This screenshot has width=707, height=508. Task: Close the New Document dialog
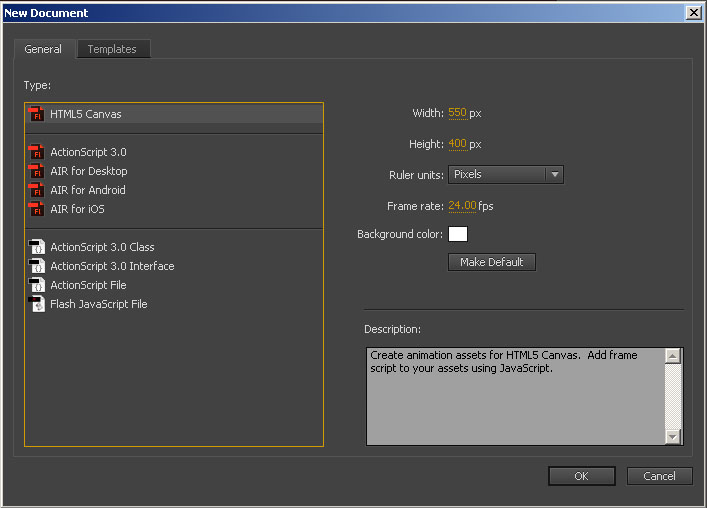(693, 13)
